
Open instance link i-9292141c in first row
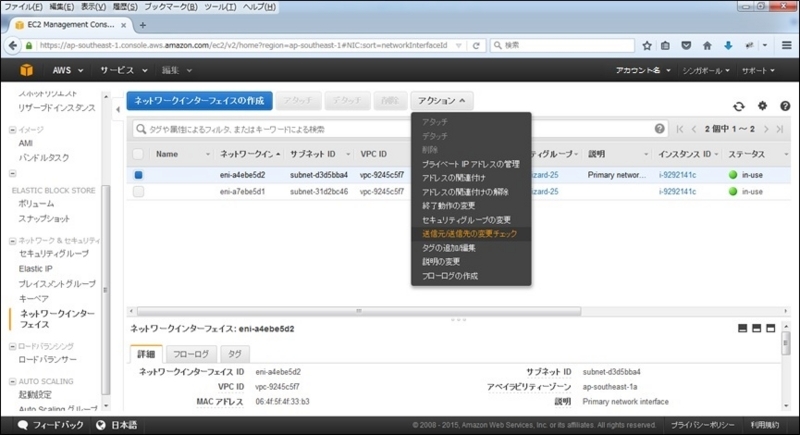pos(677,175)
